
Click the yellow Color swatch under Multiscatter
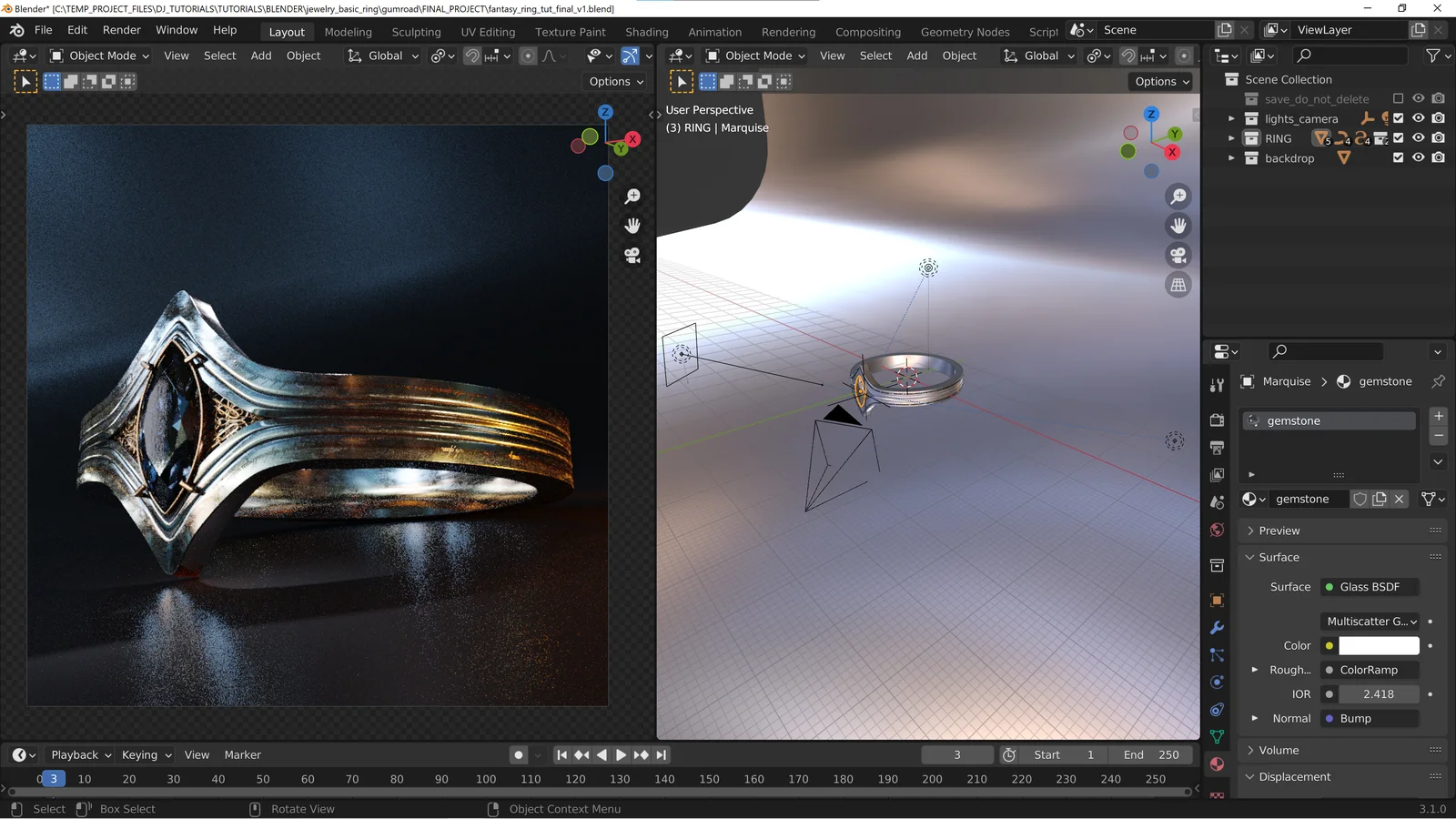[x=1330, y=645]
